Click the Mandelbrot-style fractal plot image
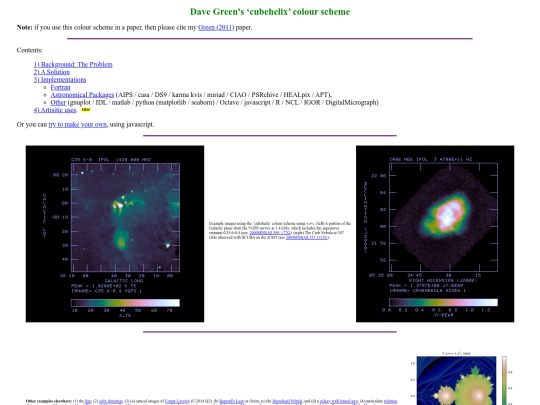Screen dimensions: 540x405 (x=456, y=381)
